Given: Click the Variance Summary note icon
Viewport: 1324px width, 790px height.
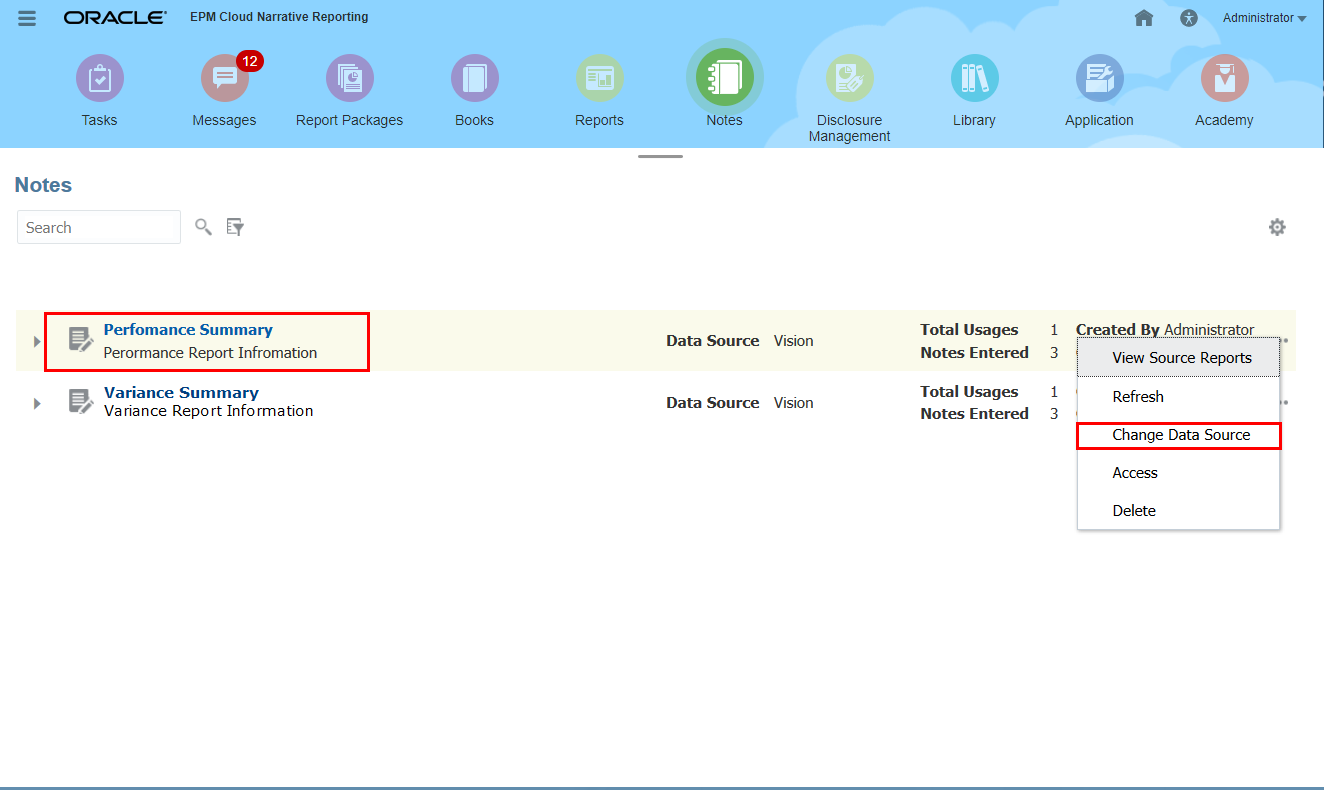Looking at the screenshot, I should (81, 402).
